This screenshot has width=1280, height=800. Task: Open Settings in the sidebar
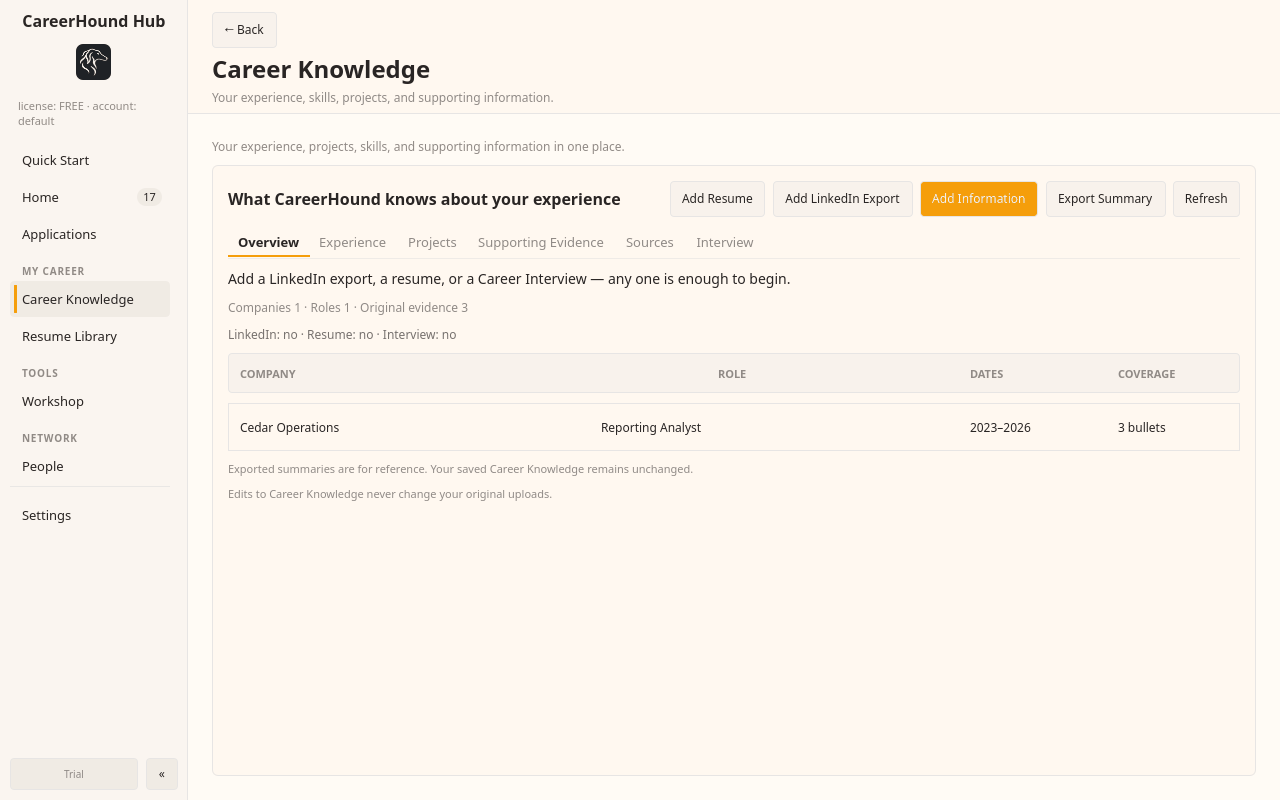click(x=90, y=515)
